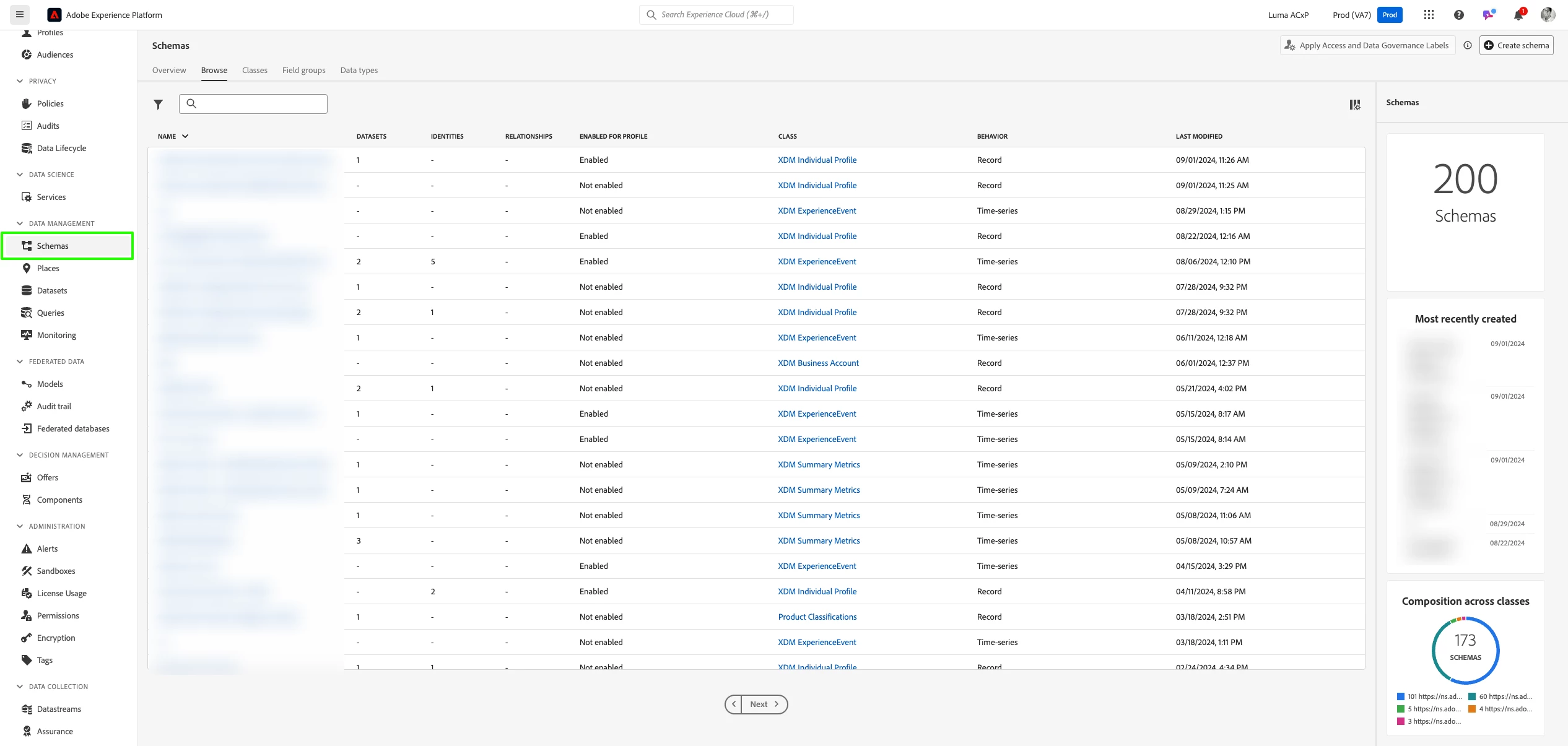Open the XDM Business Account class link
This screenshot has width=1568, height=746.
(818, 363)
